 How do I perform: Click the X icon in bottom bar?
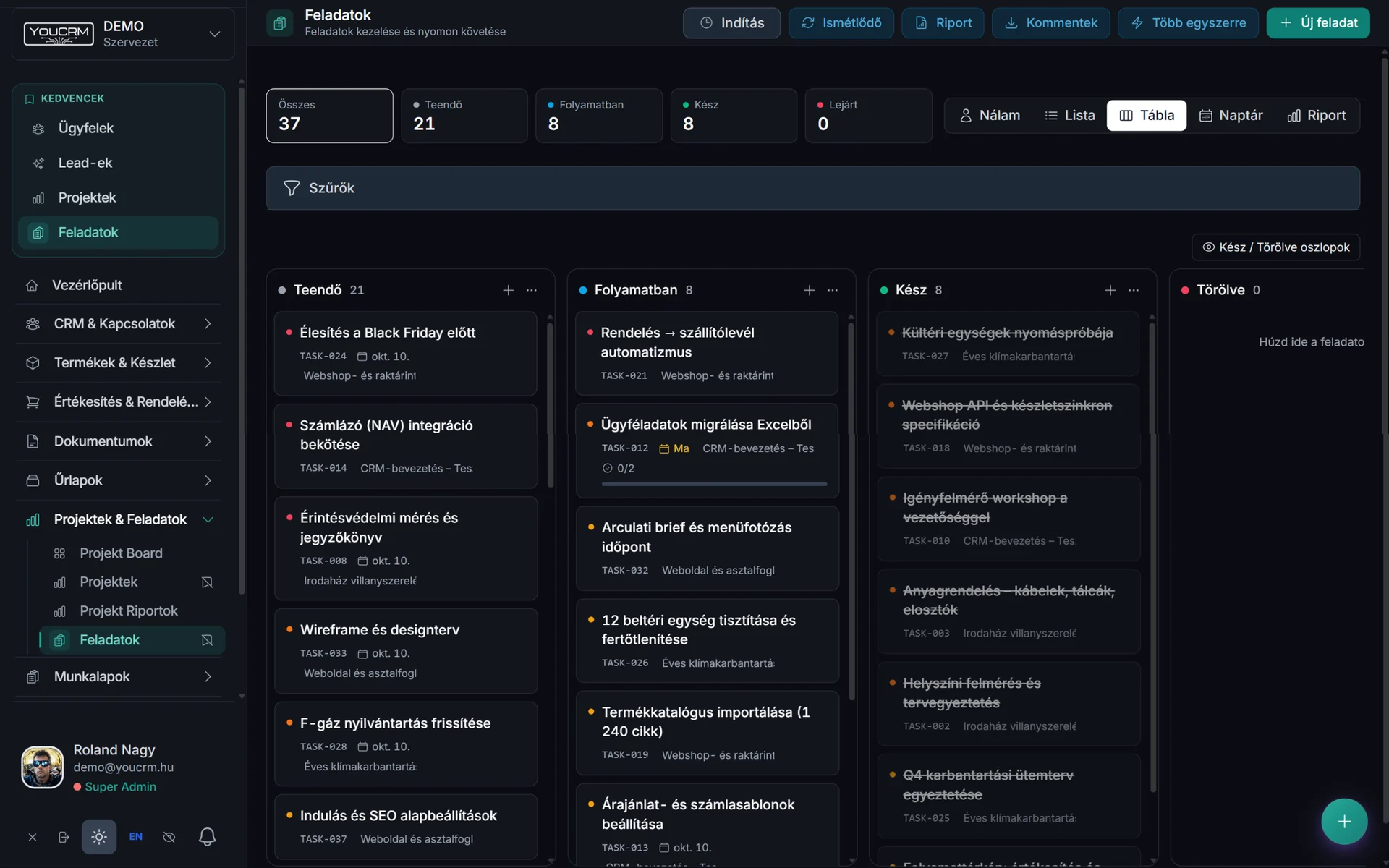pyautogui.click(x=33, y=837)
